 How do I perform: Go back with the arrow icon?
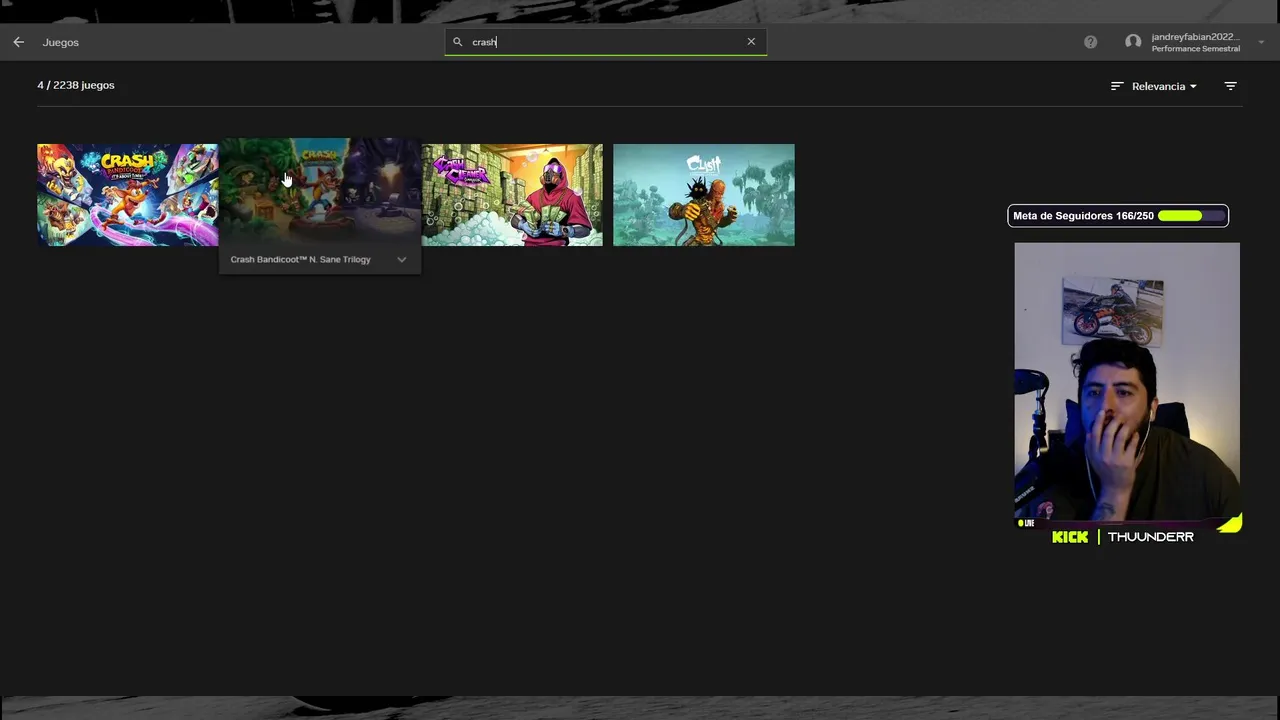18,42
